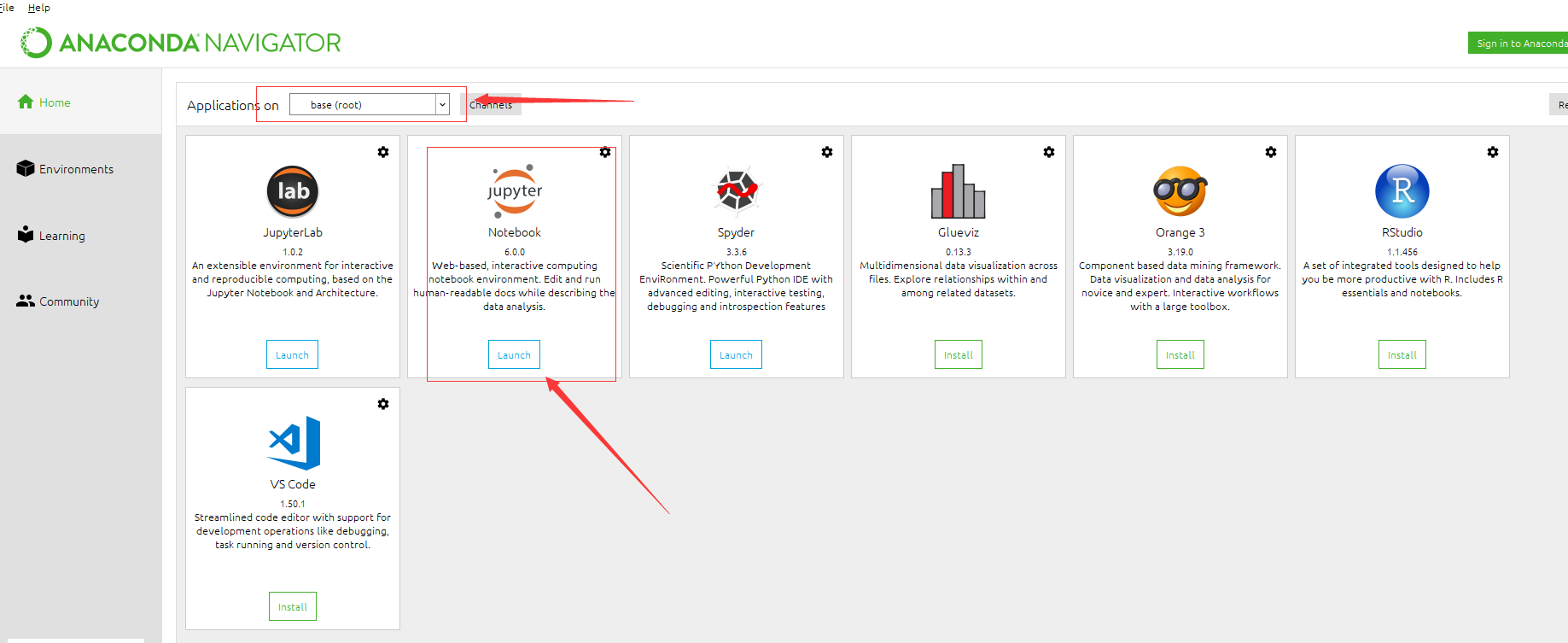Click version number 3.19.0 under Orange 3

[x=1180, y=252]
